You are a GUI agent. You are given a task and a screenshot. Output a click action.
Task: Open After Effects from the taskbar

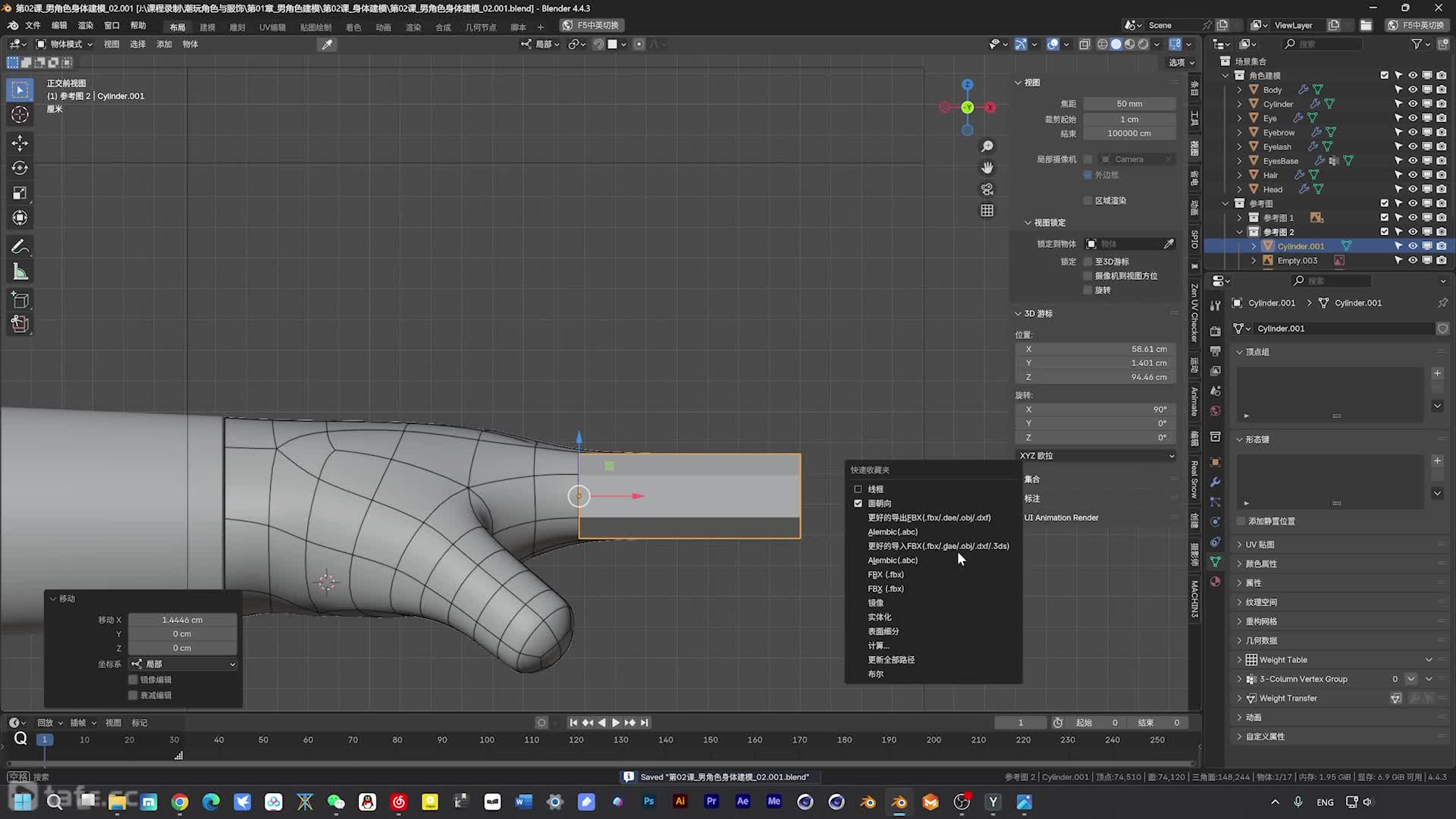point(742,802)
